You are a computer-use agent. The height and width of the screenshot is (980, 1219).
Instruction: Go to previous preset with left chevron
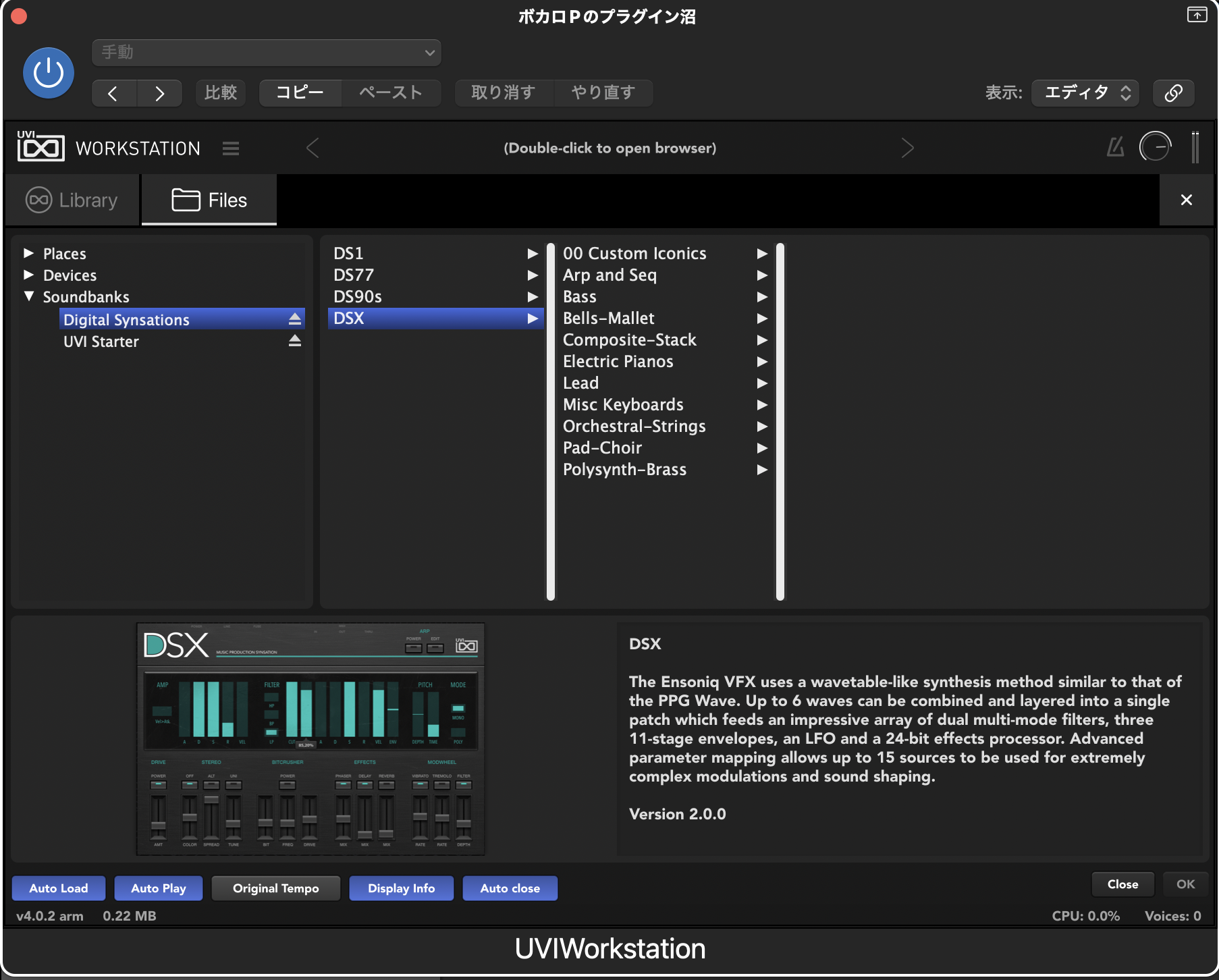click(x=113, y=93)
